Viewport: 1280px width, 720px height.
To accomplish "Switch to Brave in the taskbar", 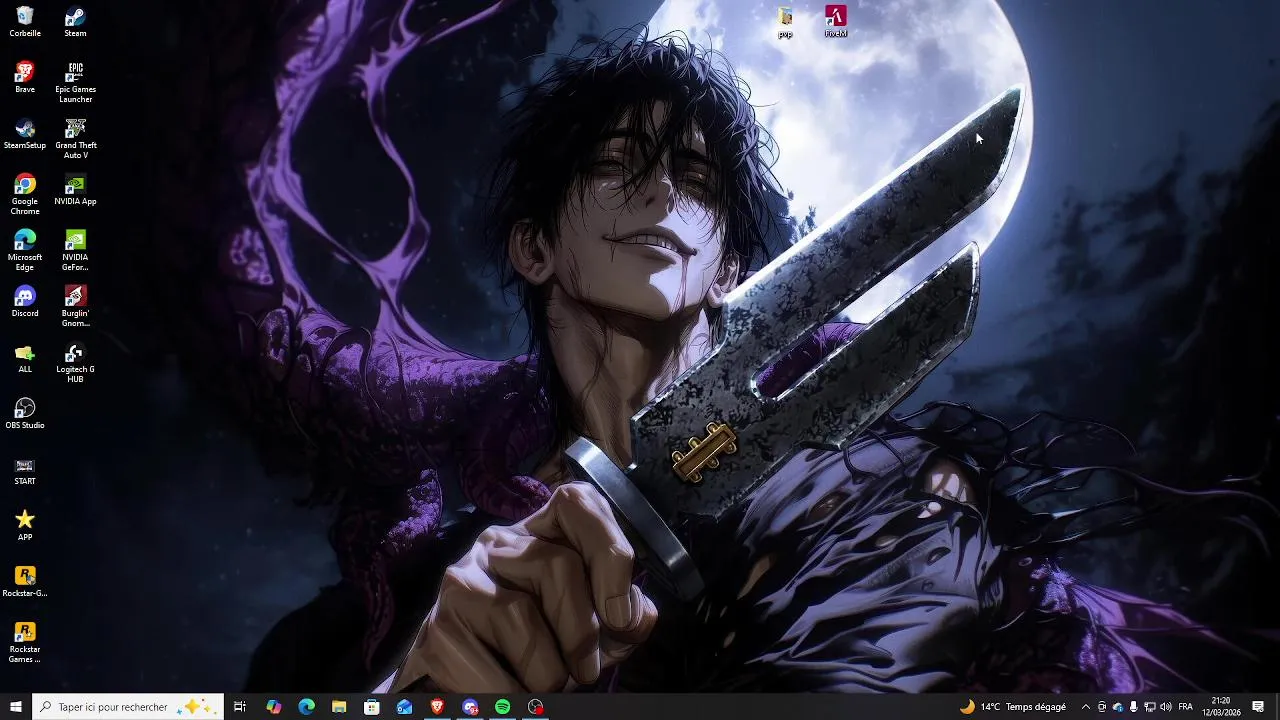I will tap(437, 707).
